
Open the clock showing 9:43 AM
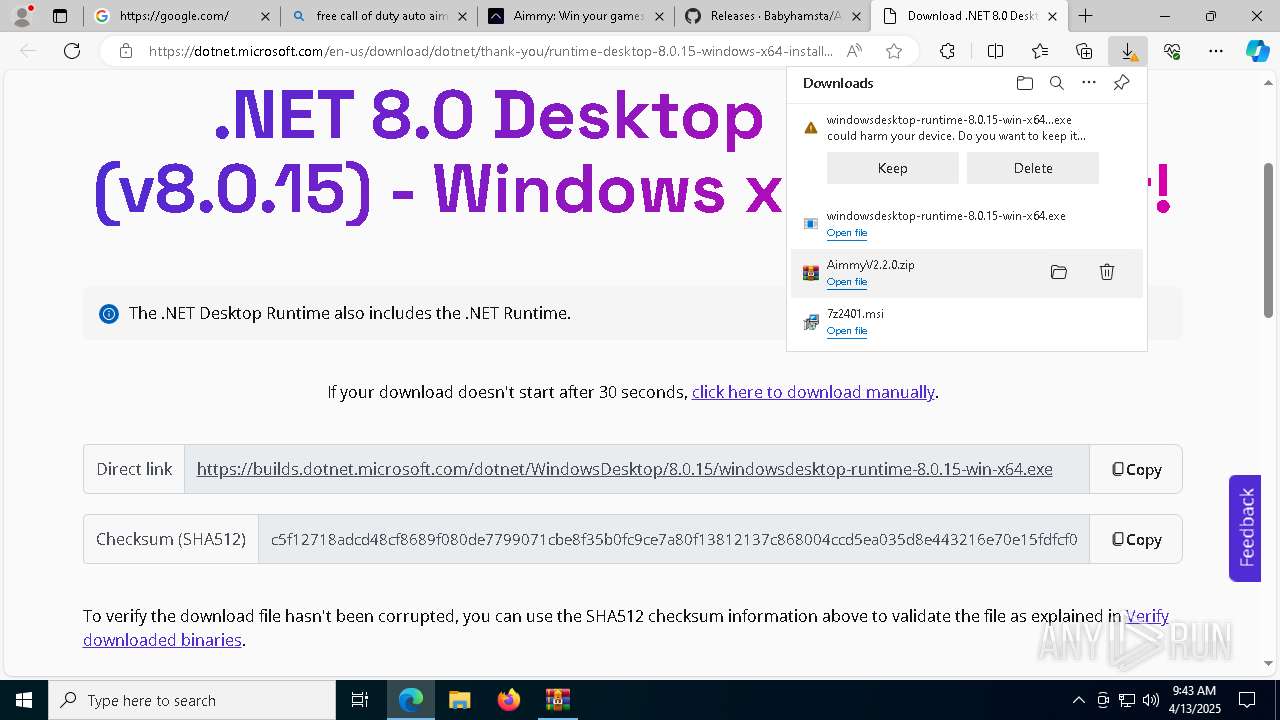[x=1195, y=700]
